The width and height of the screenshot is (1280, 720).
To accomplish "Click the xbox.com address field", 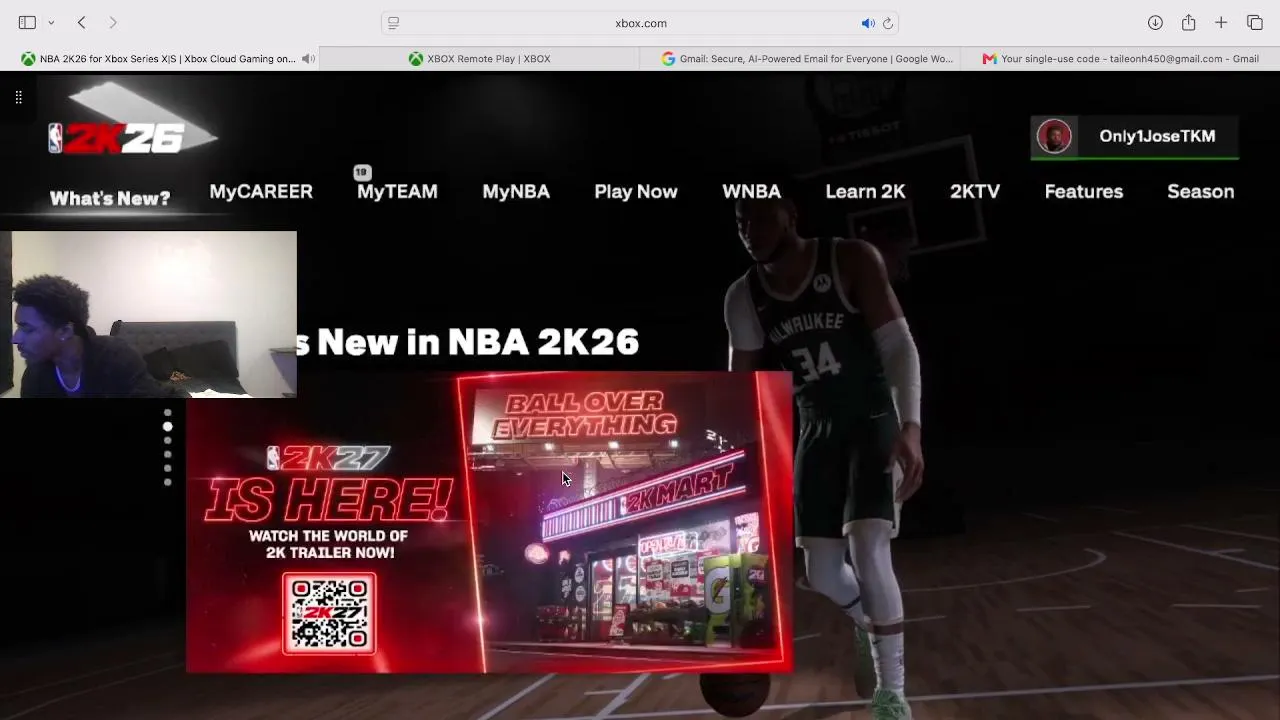I will pyautogui.click(x=641, y=23).
